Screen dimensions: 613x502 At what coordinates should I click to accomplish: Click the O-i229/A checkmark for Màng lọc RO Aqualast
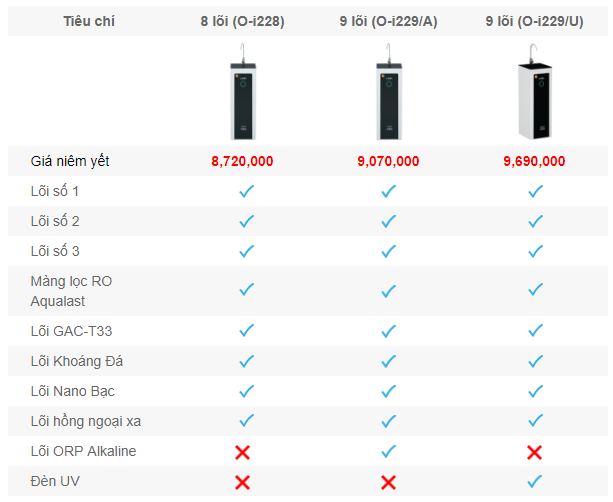[x=389, y=291]
